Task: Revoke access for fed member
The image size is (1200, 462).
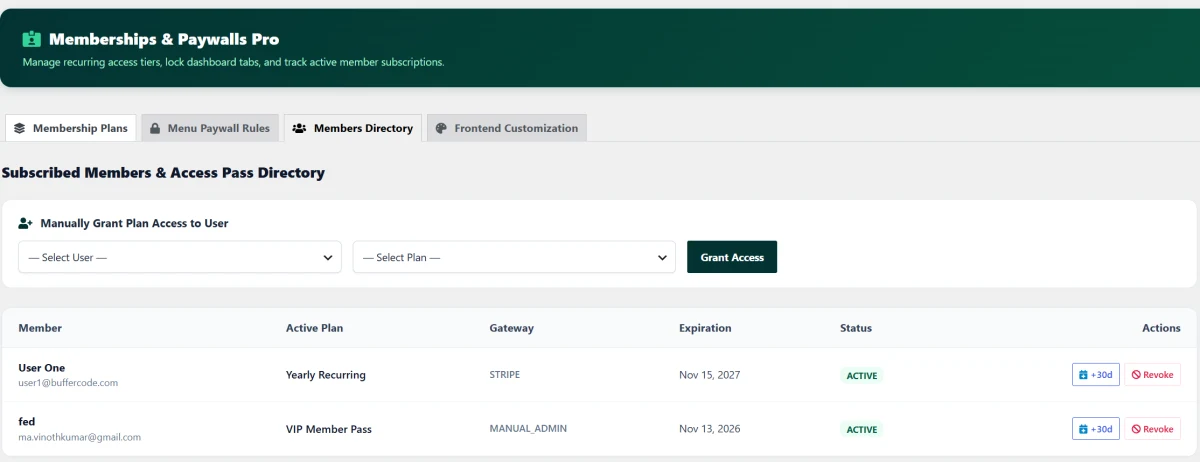Action: [1152, 429]
